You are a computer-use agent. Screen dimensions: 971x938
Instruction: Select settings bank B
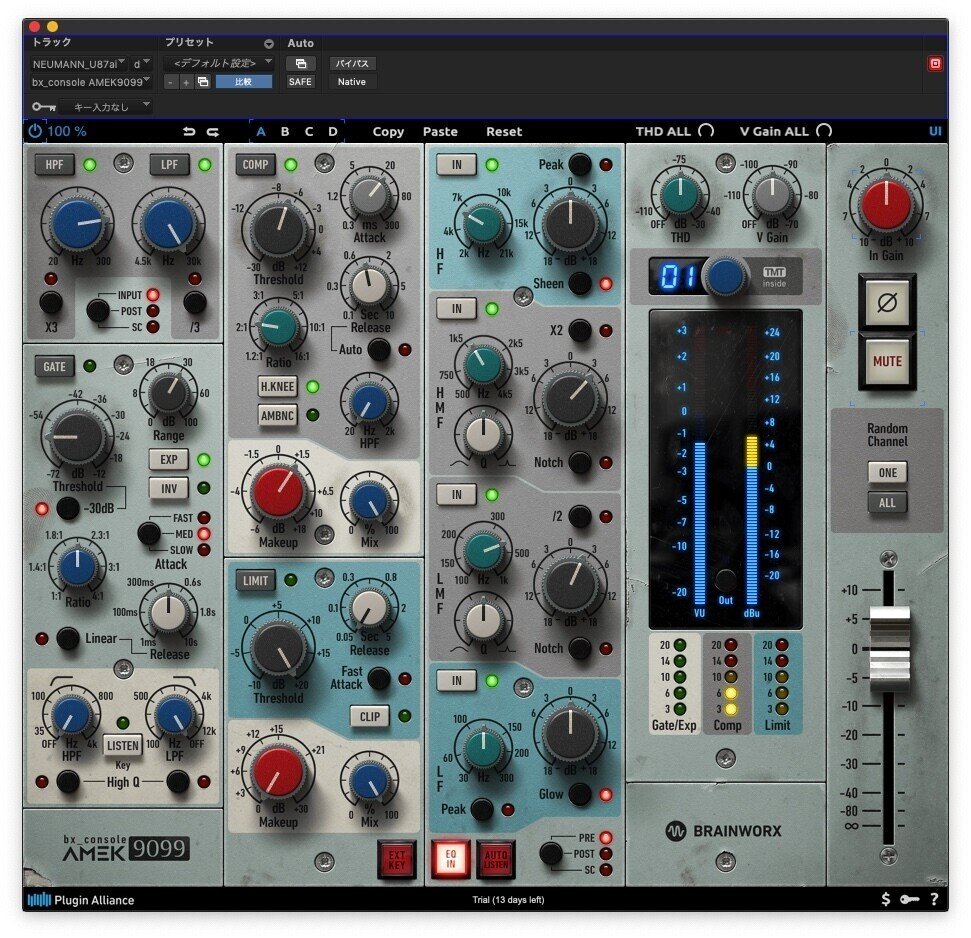point(285,131)
